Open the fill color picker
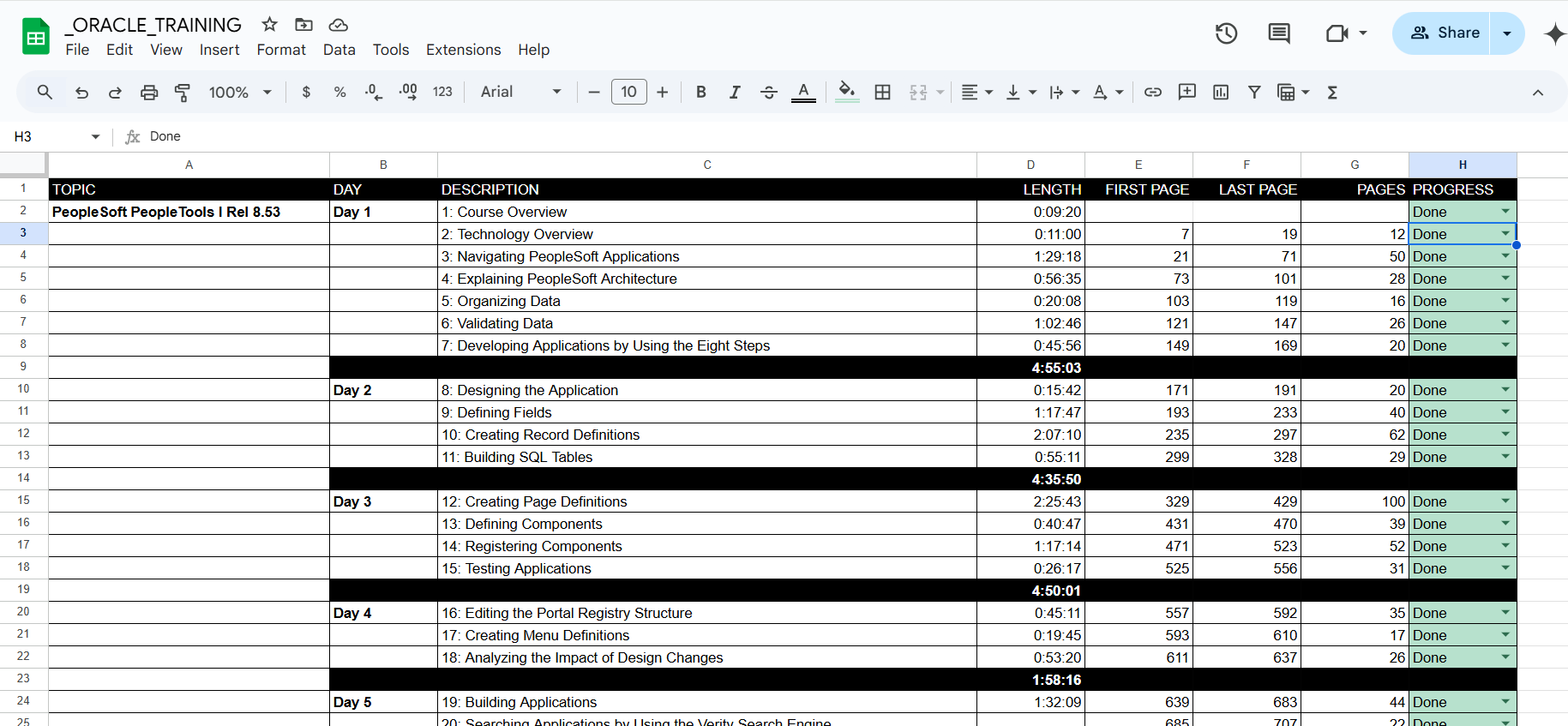The width and height of the screenshot is (1568, 726). point(847,92)
